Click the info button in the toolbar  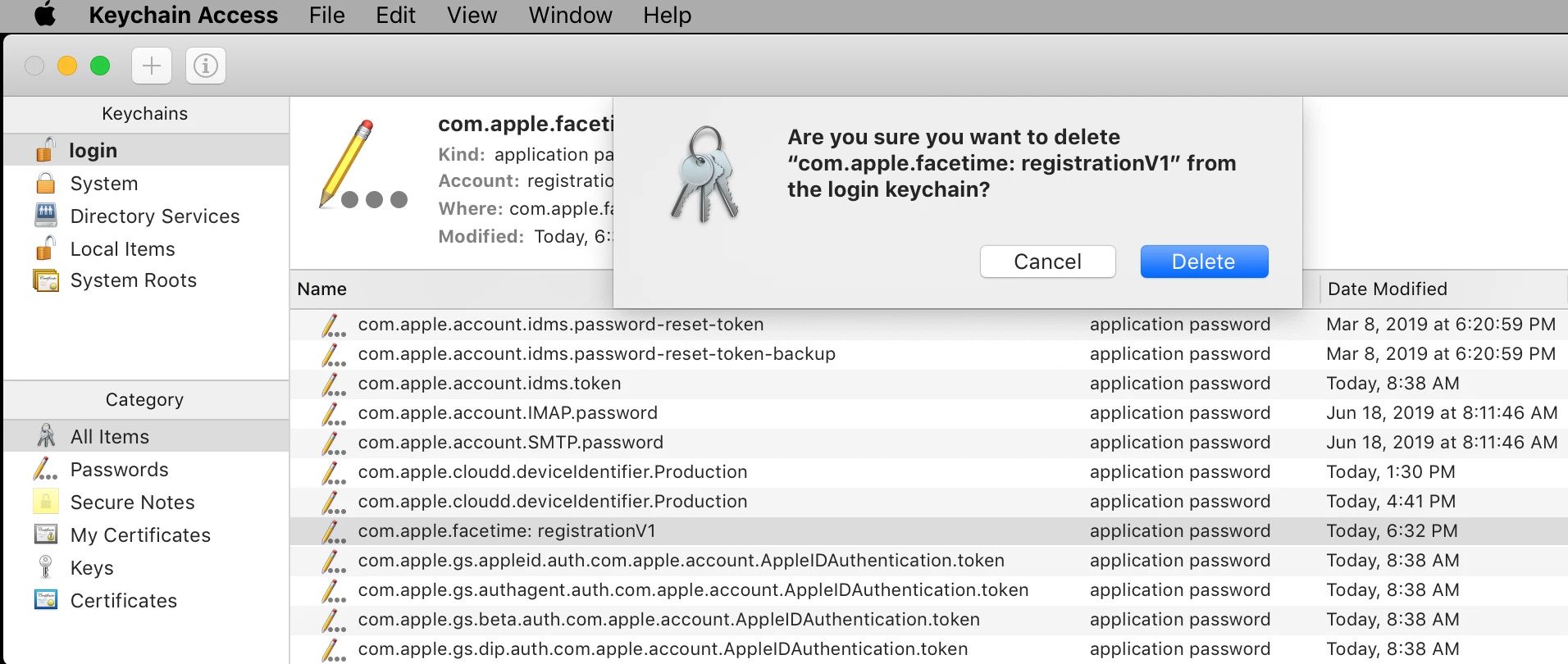205,66
